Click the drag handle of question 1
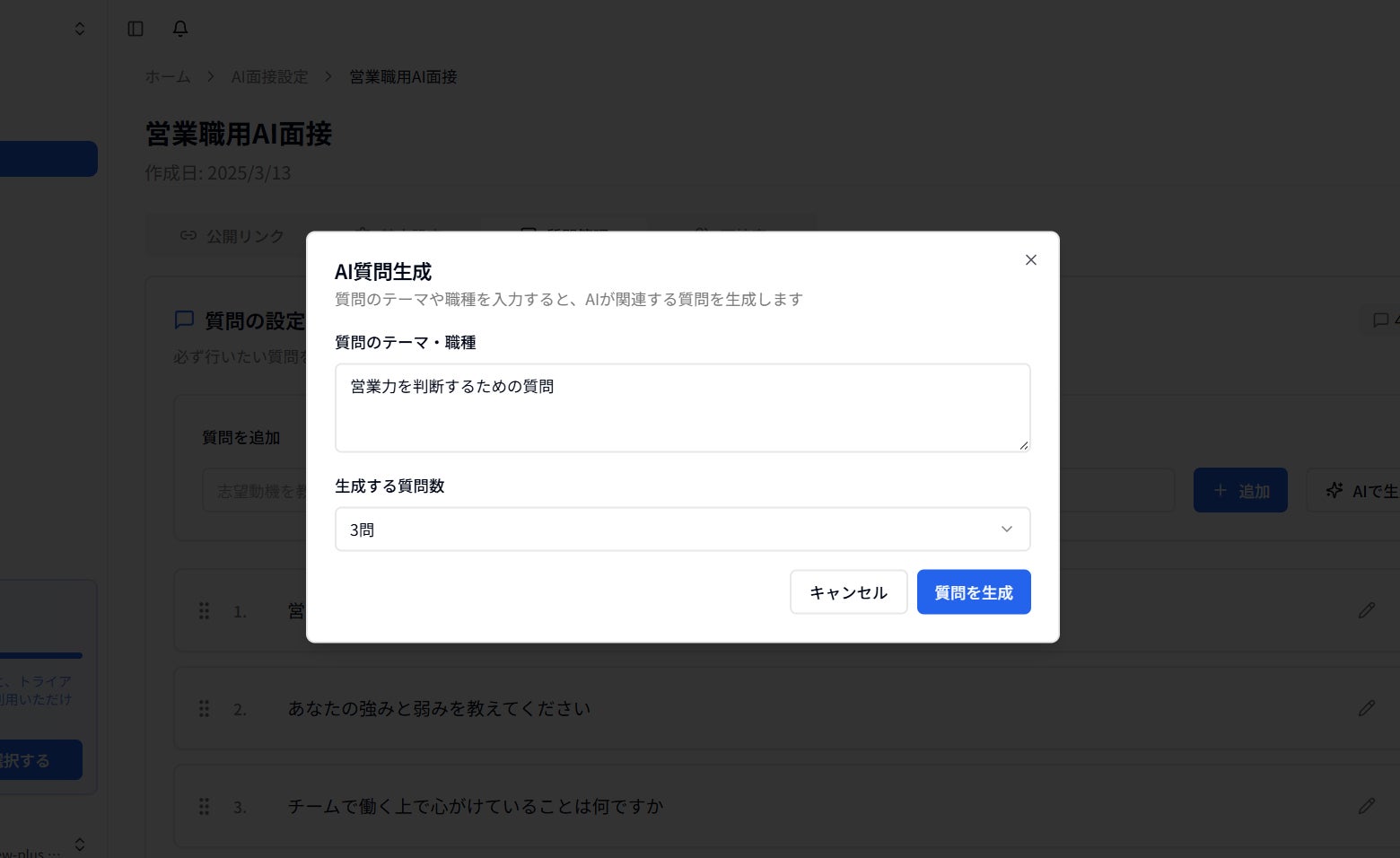 (204, 610)
